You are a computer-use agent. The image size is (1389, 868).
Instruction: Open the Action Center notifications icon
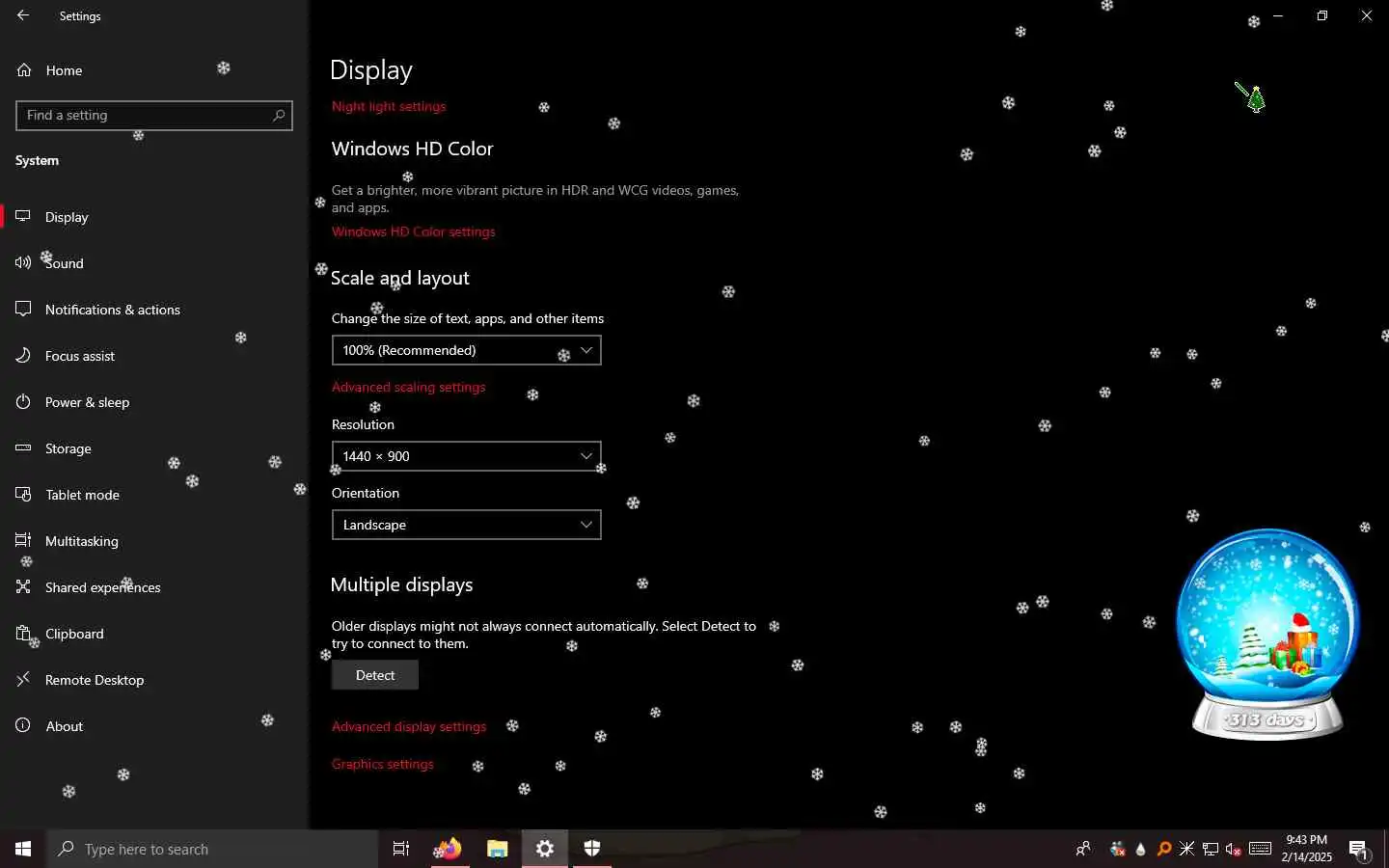(x=1359, y=850)
